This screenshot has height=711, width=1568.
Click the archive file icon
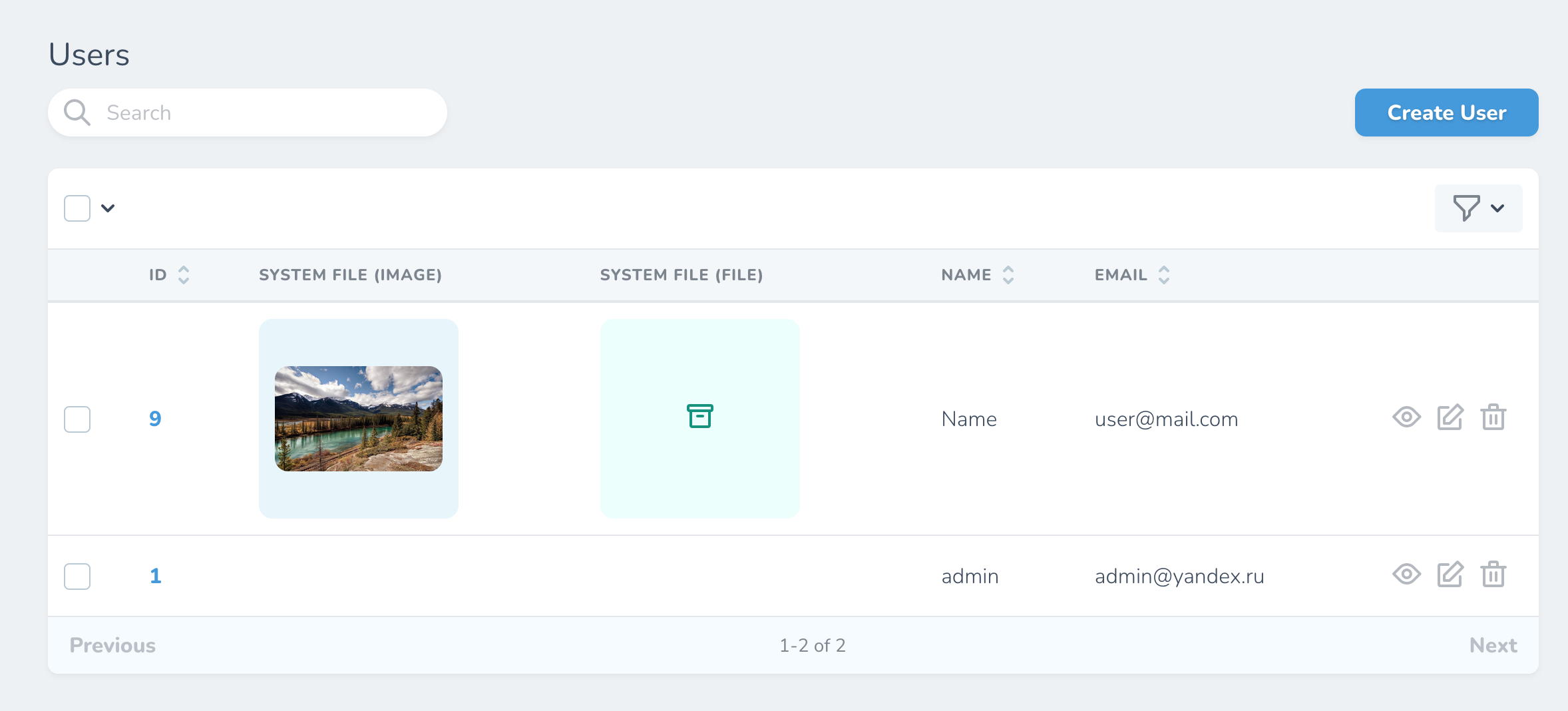(699, 417)
